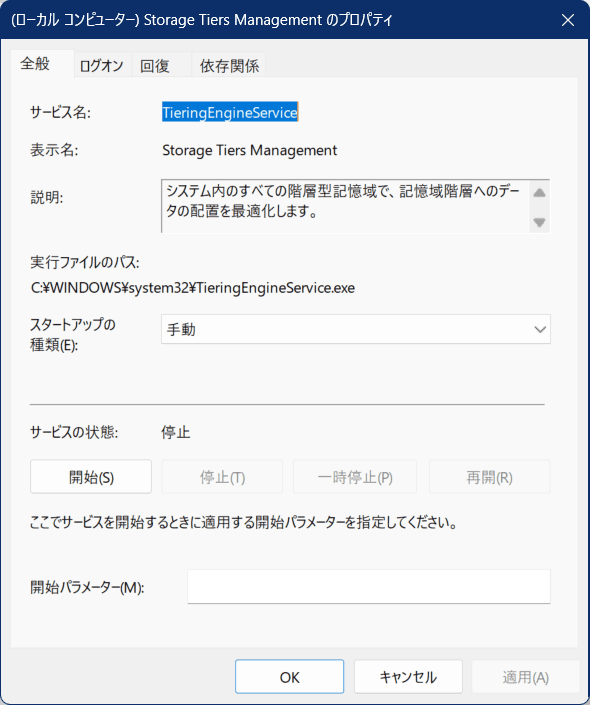
Task: Click the サービス名: label
Action: pyautogui.click(x=60, y=112)
